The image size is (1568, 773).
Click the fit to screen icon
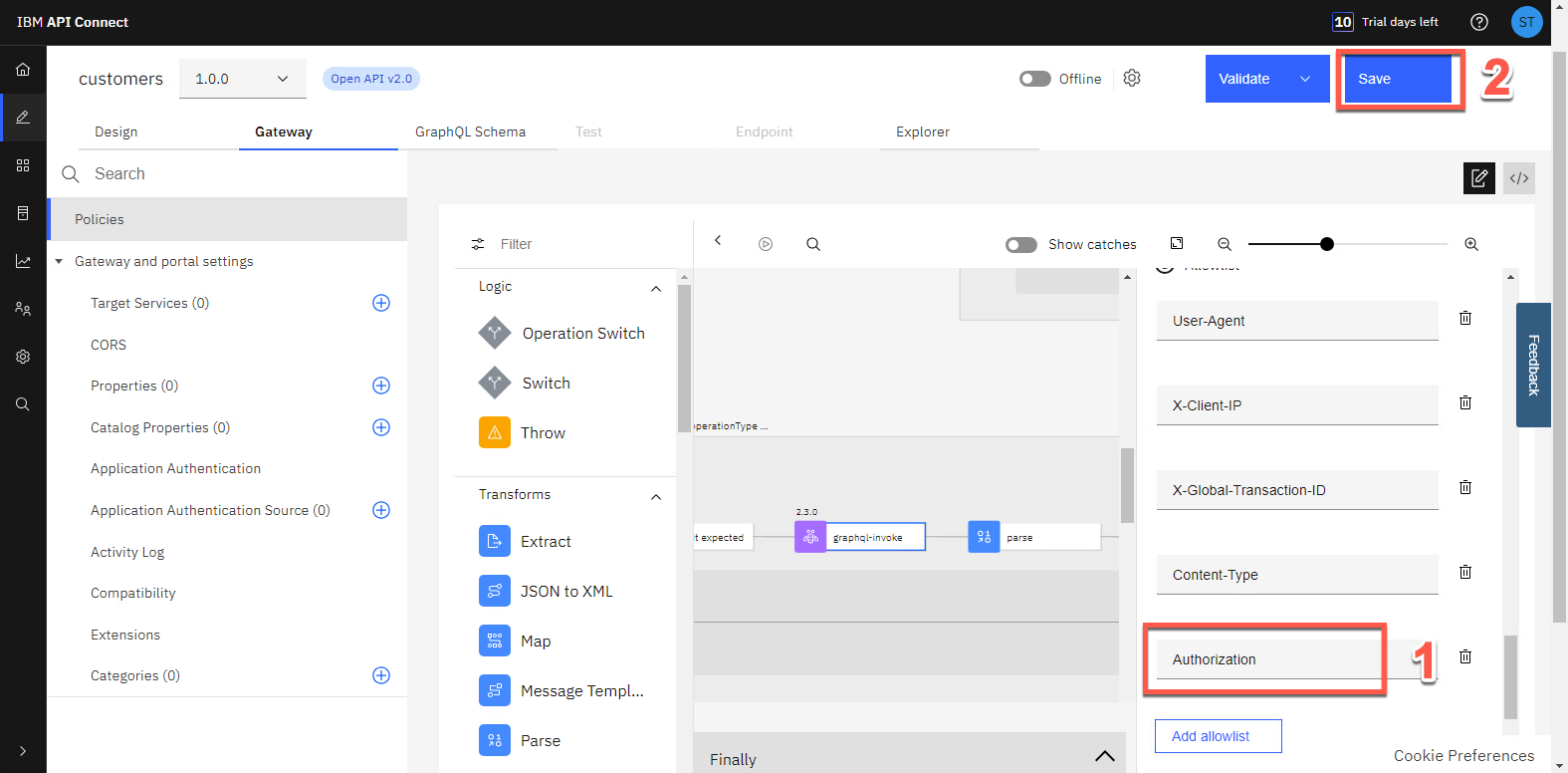click(1177, 244)
